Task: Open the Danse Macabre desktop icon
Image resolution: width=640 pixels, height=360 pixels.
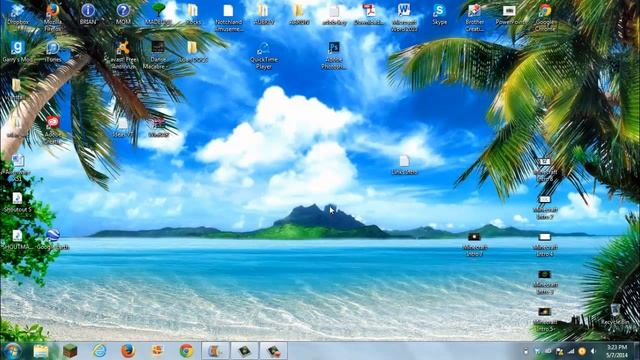Action: point(158,55)
